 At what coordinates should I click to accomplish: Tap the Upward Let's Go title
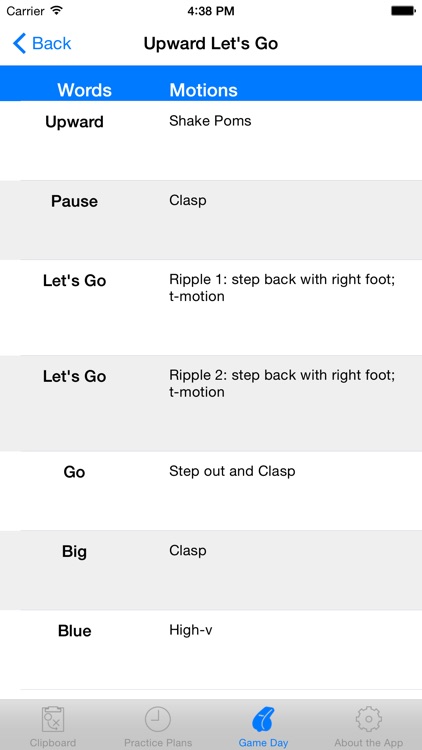(x=211, y=44)
